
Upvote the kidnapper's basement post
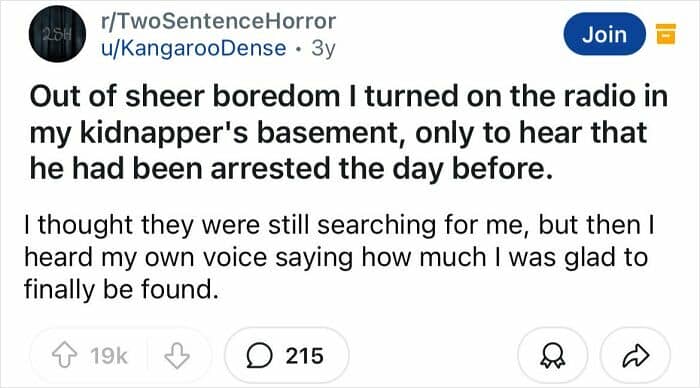65,355
